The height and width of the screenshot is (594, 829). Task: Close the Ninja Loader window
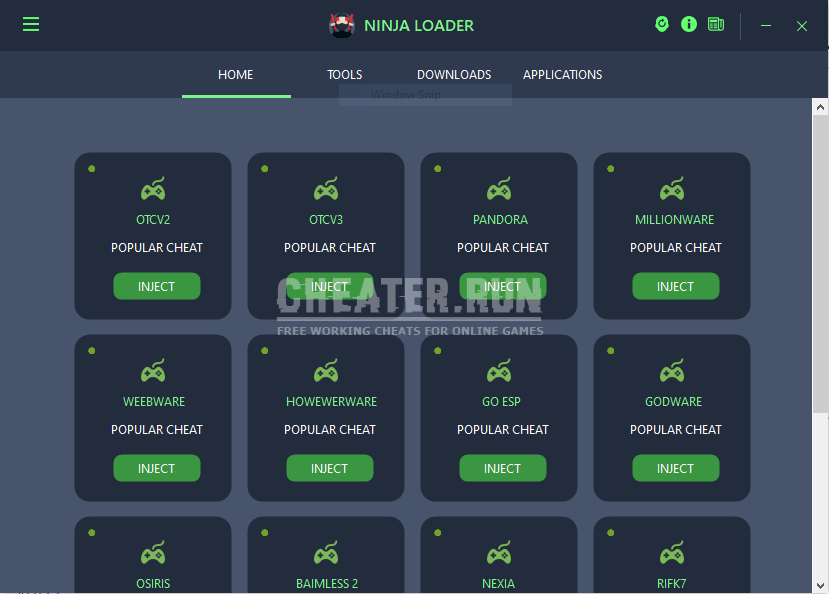click(x=802, y=26)
